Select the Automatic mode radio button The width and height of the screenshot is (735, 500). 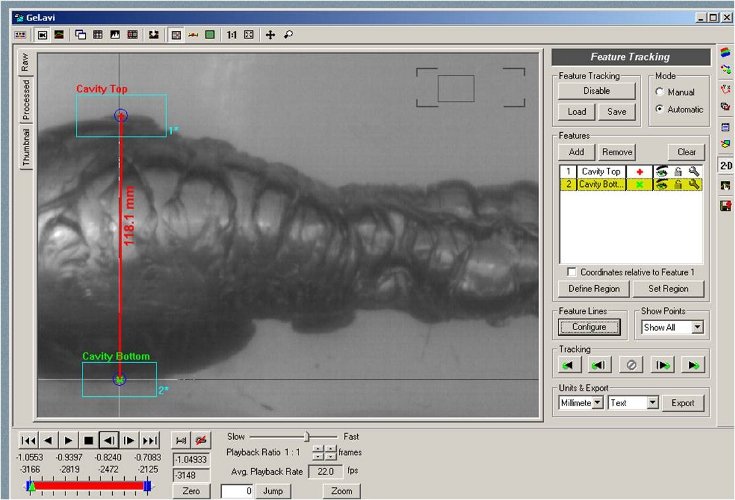660,109
